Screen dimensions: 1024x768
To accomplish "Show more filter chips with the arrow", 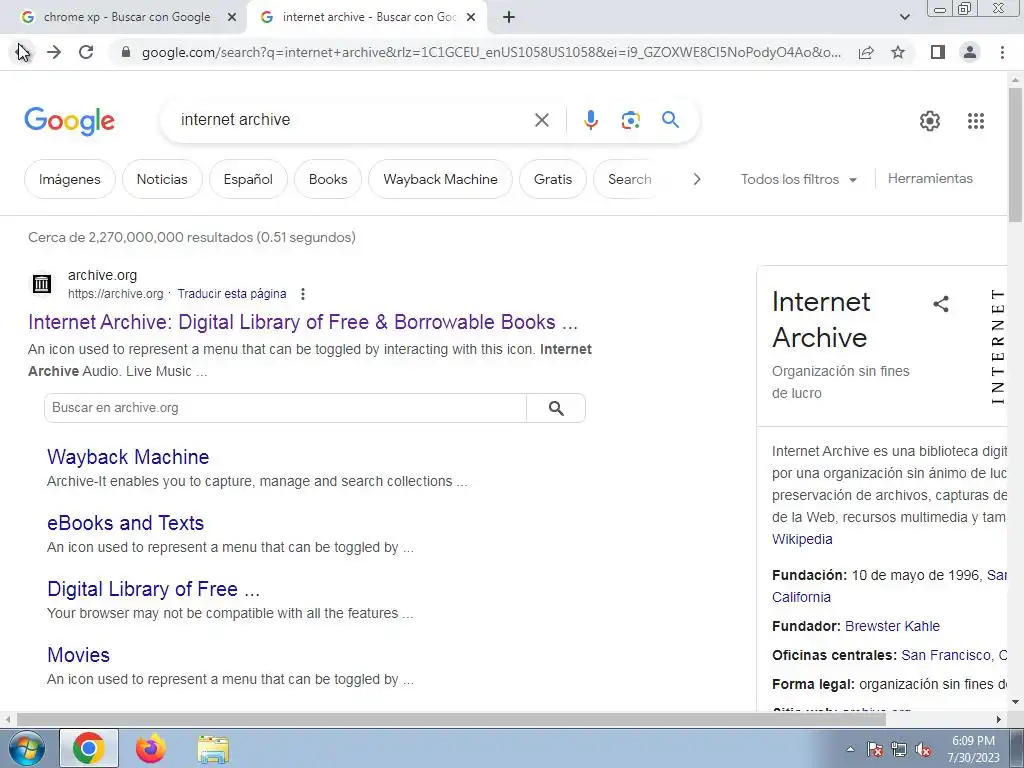I will point(697,179).
